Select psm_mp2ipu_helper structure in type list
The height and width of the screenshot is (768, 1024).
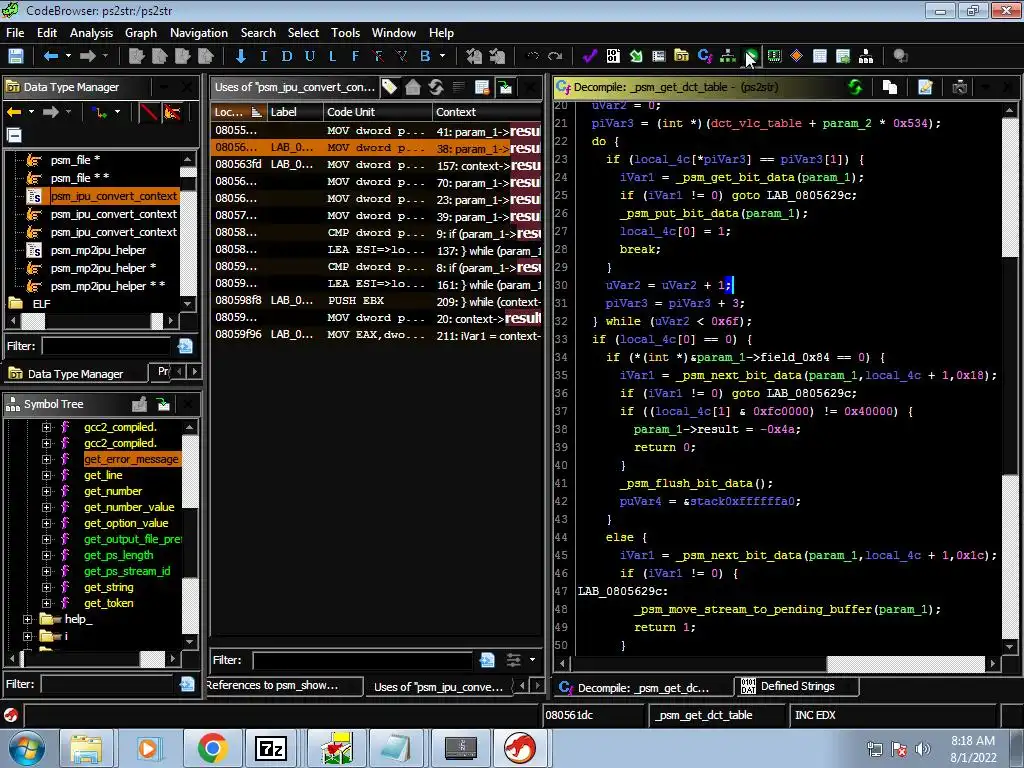pyautogui.click(x=98, y=250)
